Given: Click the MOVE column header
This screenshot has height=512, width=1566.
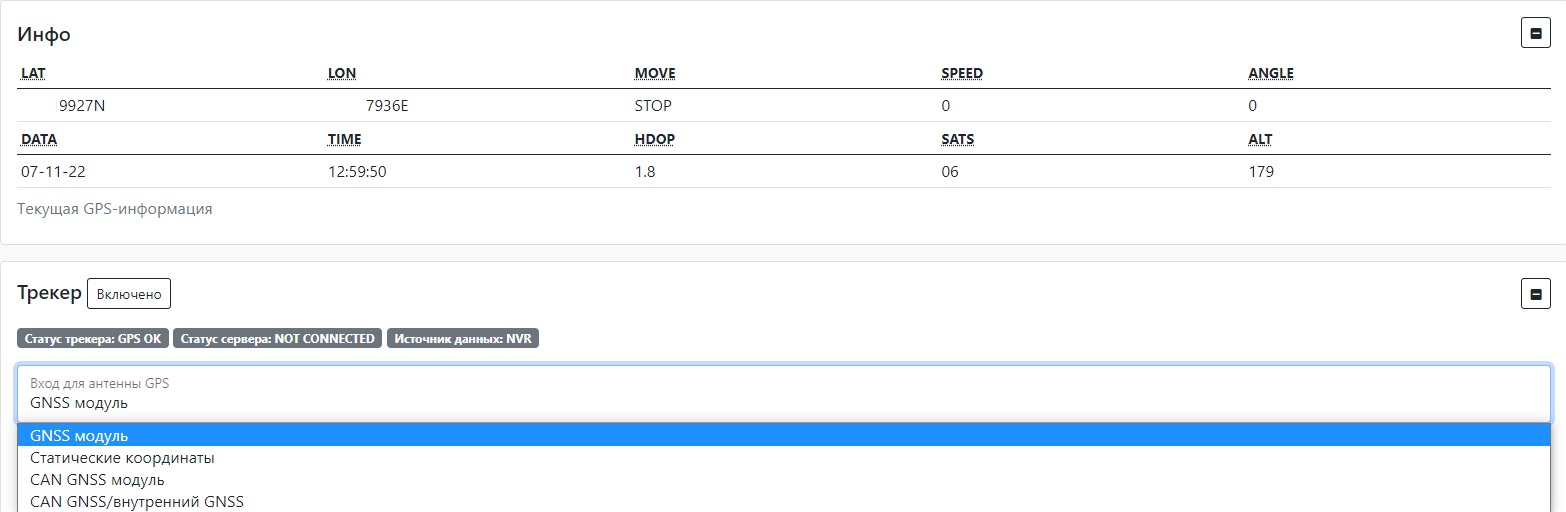Looking at the screenshot, I should 655,73.
